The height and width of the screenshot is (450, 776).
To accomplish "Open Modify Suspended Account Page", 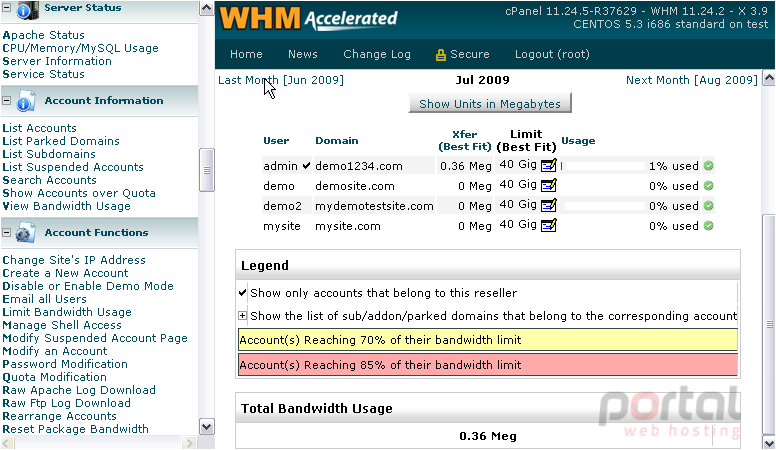I will [x=95, y=338].
